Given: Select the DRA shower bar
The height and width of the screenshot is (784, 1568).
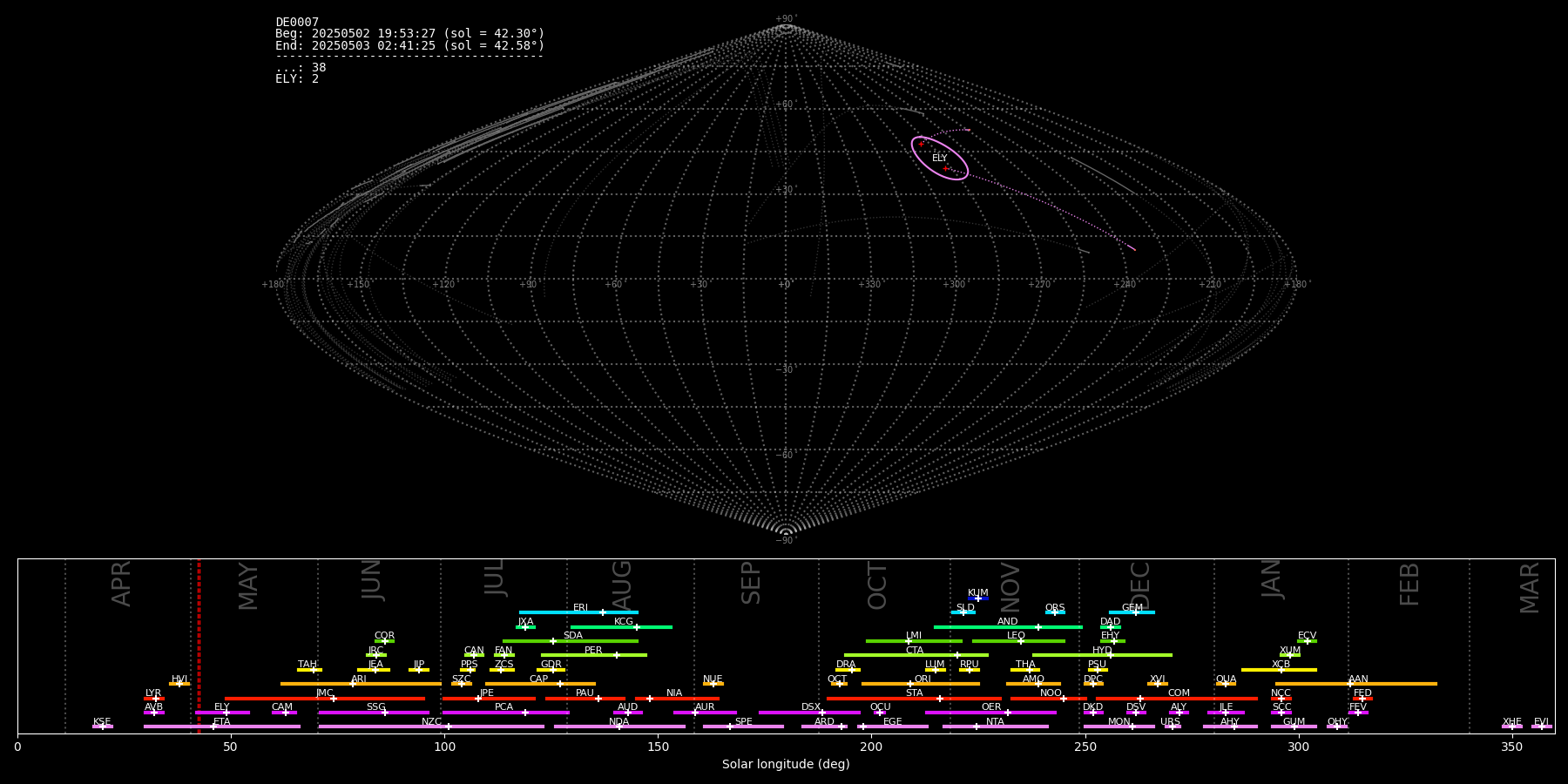Looking at the screenshot, I should (848, 670).
